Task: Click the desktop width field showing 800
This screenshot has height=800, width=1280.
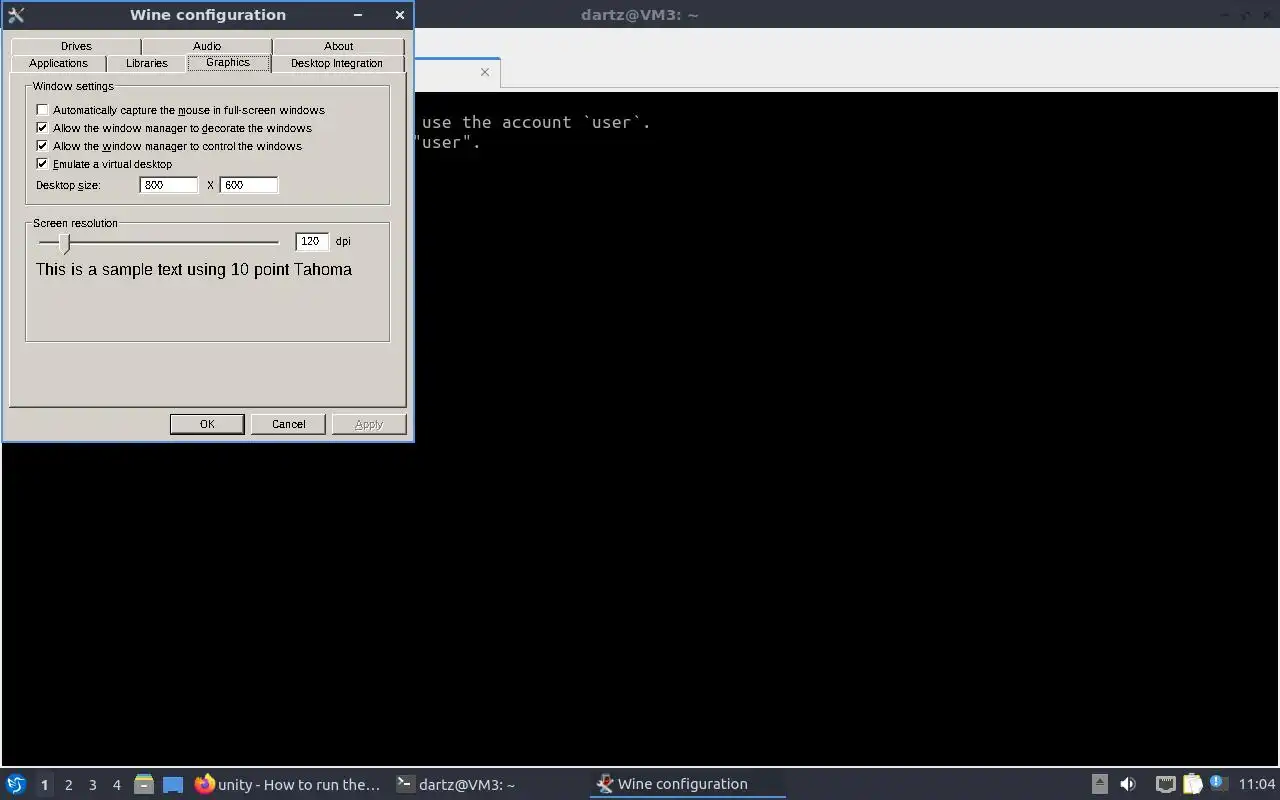Action: (x=169, y=185)
